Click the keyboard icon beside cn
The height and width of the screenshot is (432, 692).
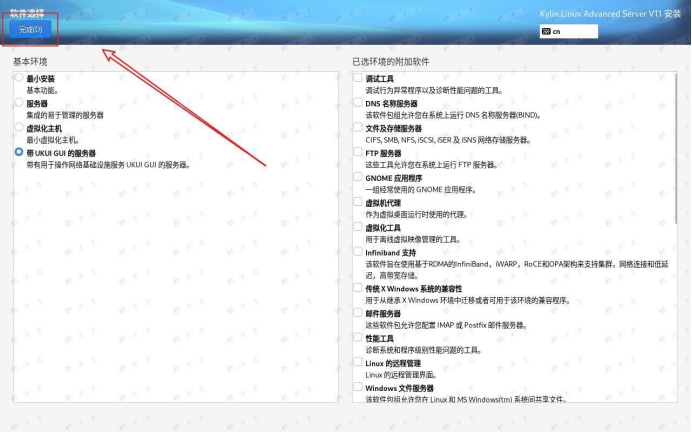point(546,31)
